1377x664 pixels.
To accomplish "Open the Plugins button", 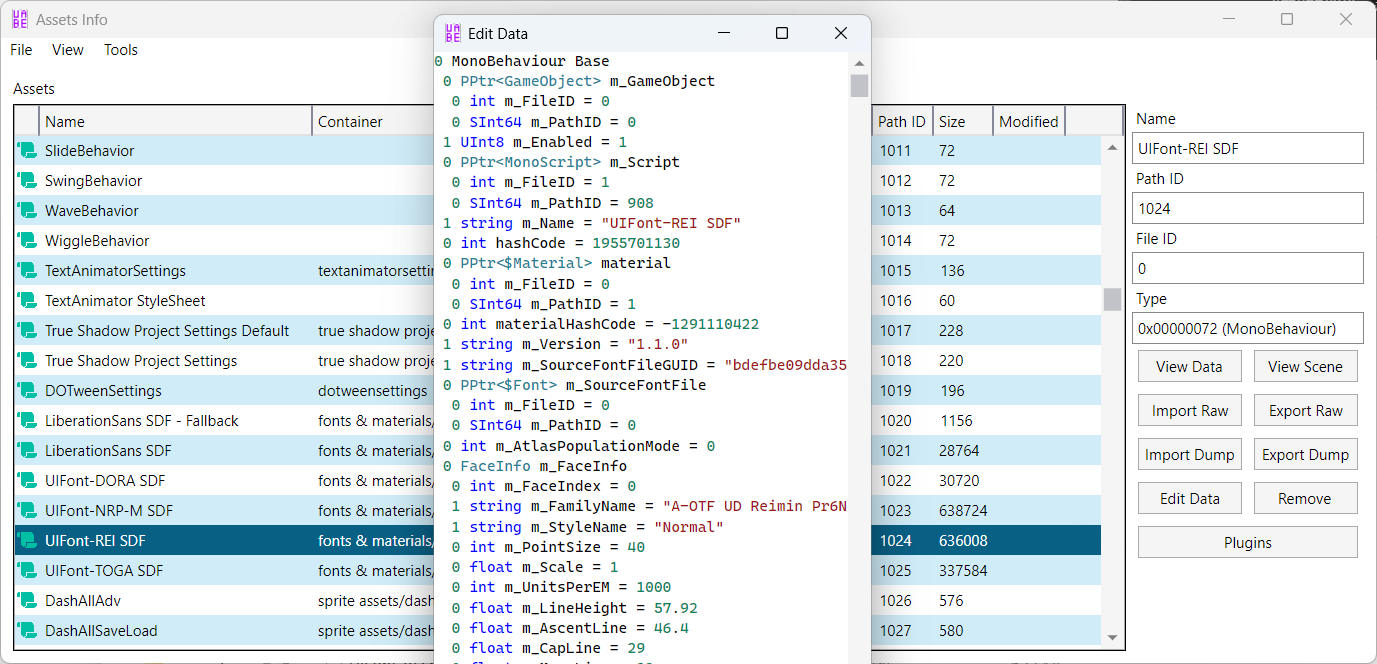I will coord(1247,543).
